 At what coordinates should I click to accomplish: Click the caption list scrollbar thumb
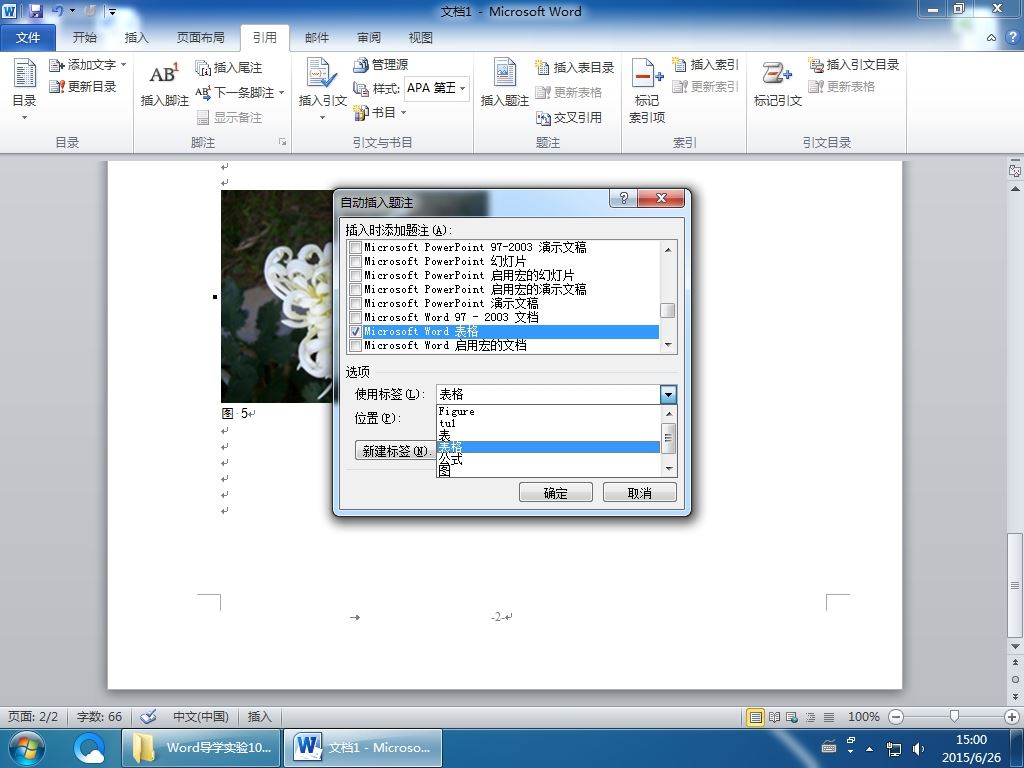point(667,311)
